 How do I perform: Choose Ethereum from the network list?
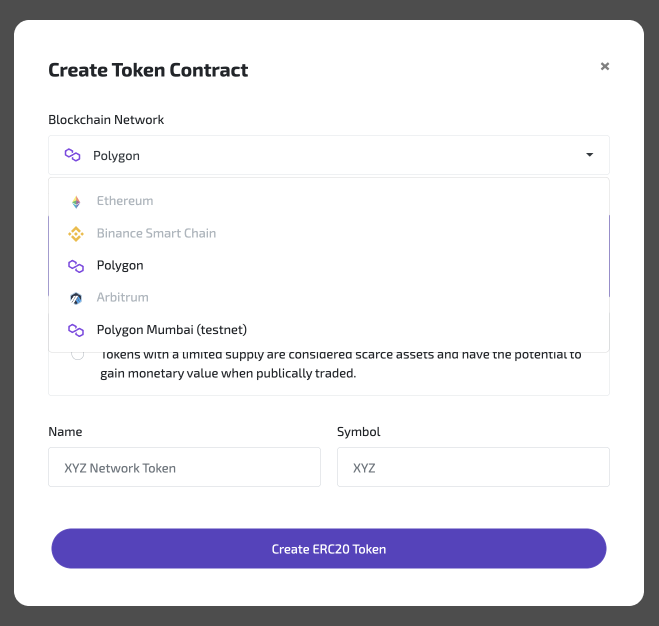pos(125,201)
